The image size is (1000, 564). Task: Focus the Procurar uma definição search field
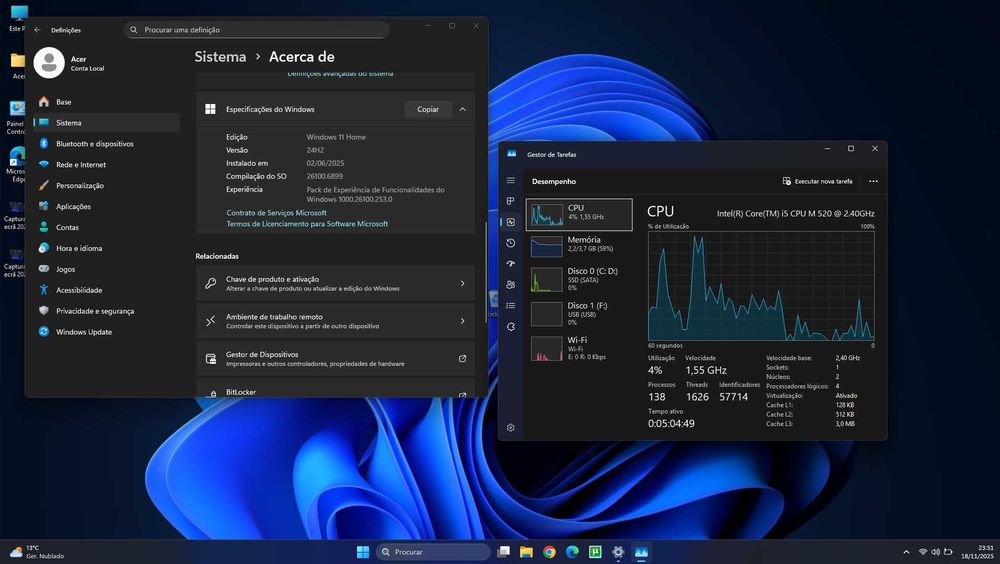[256, 29]
